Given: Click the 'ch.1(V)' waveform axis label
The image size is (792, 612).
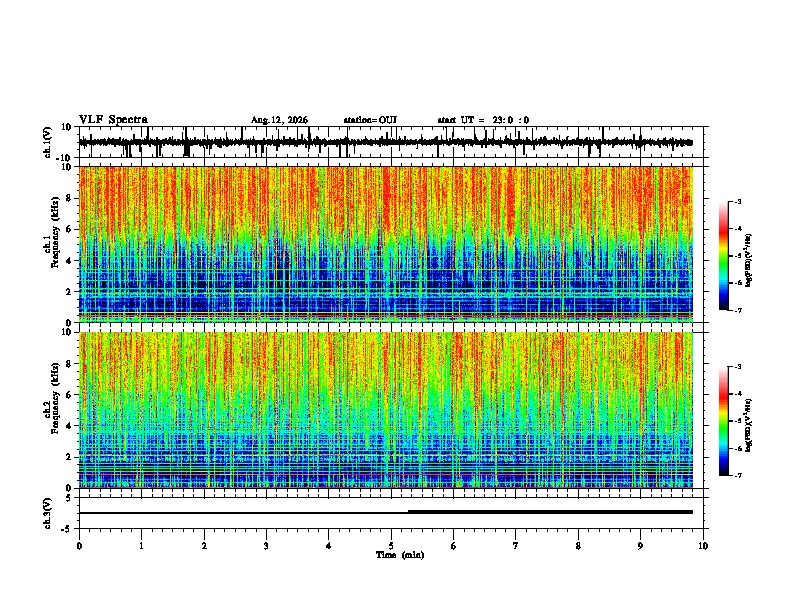Looking at the screenshot, I should 48,142.
